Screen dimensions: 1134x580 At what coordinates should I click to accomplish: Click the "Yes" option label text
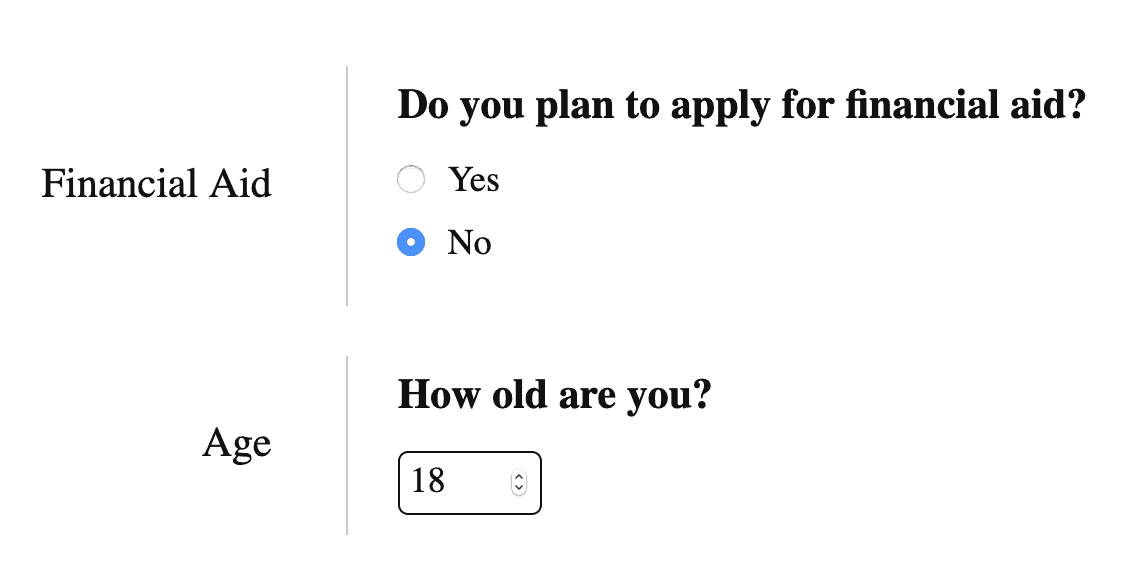tap(474, 180)
